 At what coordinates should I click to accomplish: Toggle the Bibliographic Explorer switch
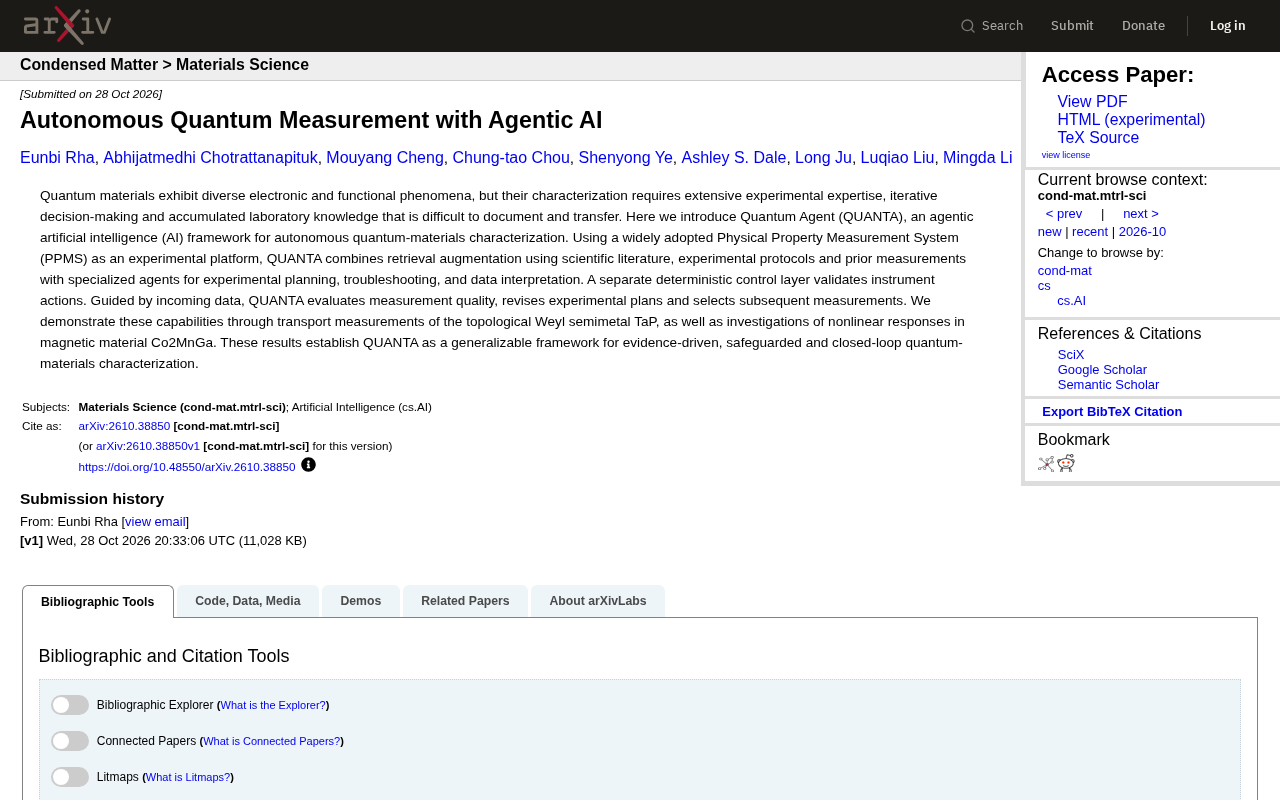point(70,705)
